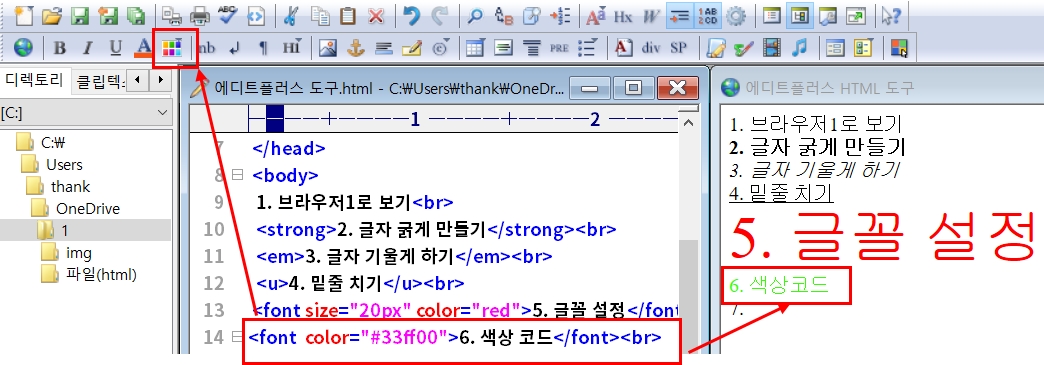1044x365 pixels.
Task: Open a file with folder icon
Action: tap(52, 16)
